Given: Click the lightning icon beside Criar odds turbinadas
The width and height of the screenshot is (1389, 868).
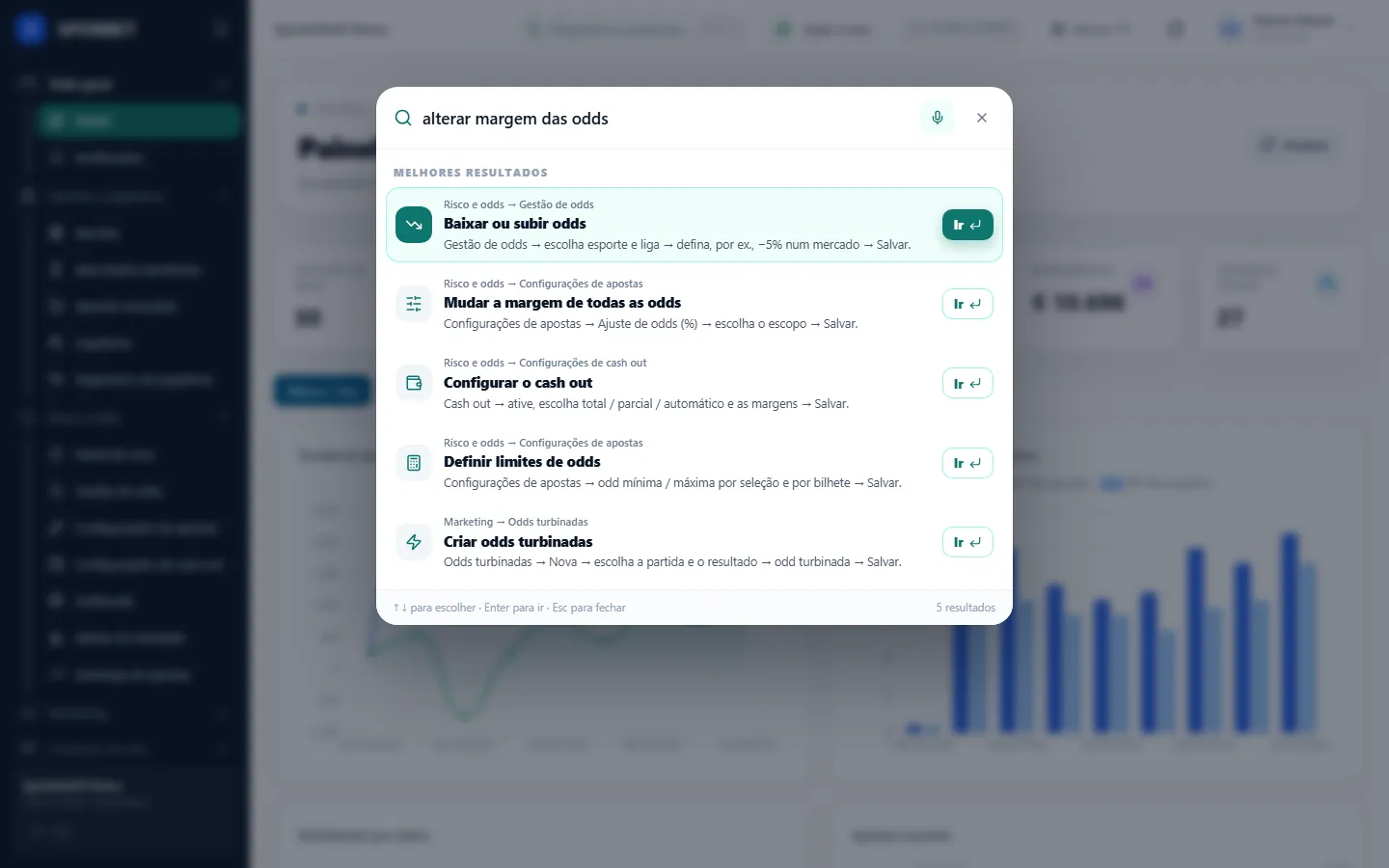Looking at the screenshot, I should coord(414,542).
